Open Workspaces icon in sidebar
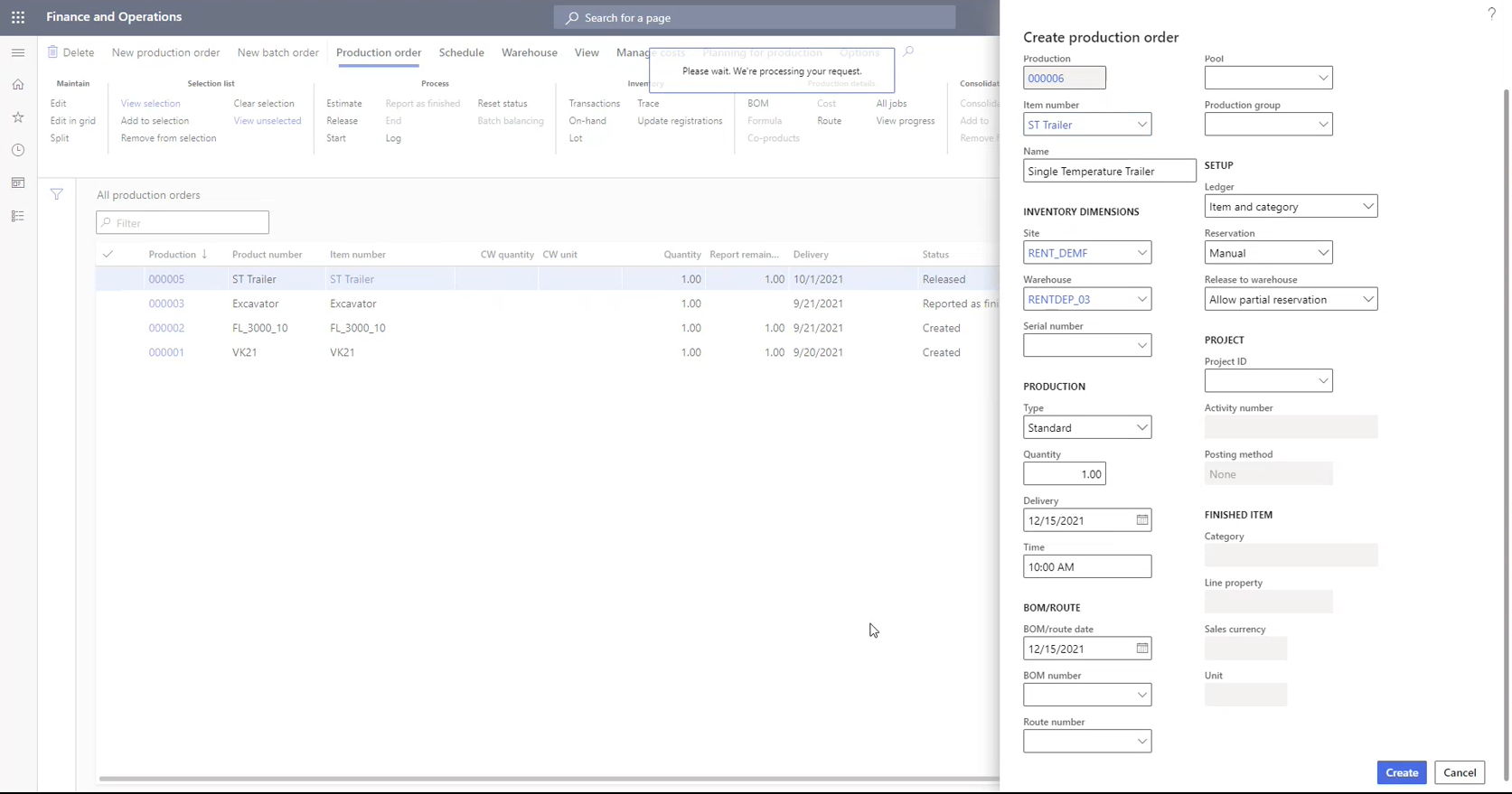Screen dimensions: 1512x794 18,183
